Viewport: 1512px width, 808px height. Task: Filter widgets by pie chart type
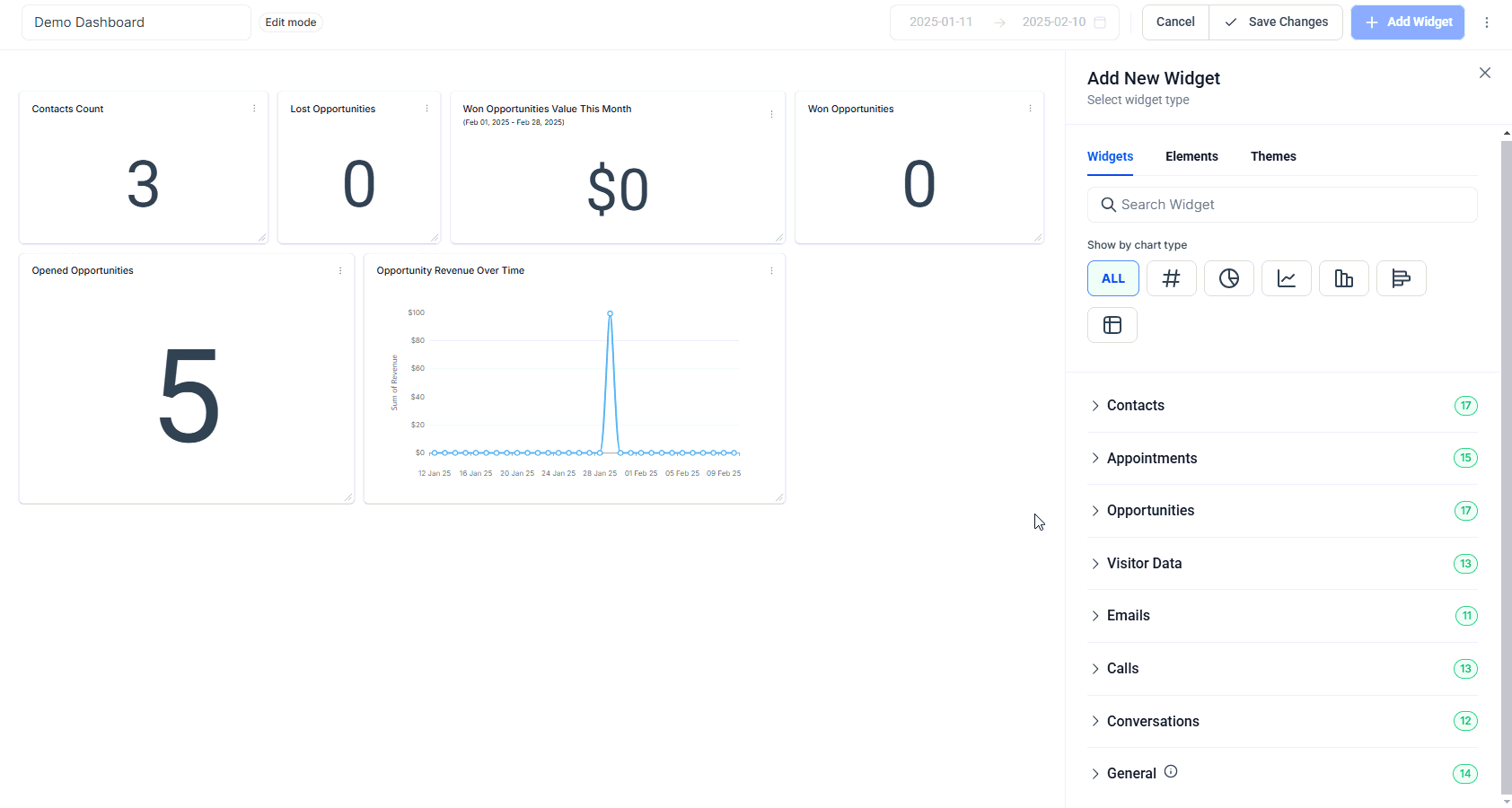pos(1228,278)
